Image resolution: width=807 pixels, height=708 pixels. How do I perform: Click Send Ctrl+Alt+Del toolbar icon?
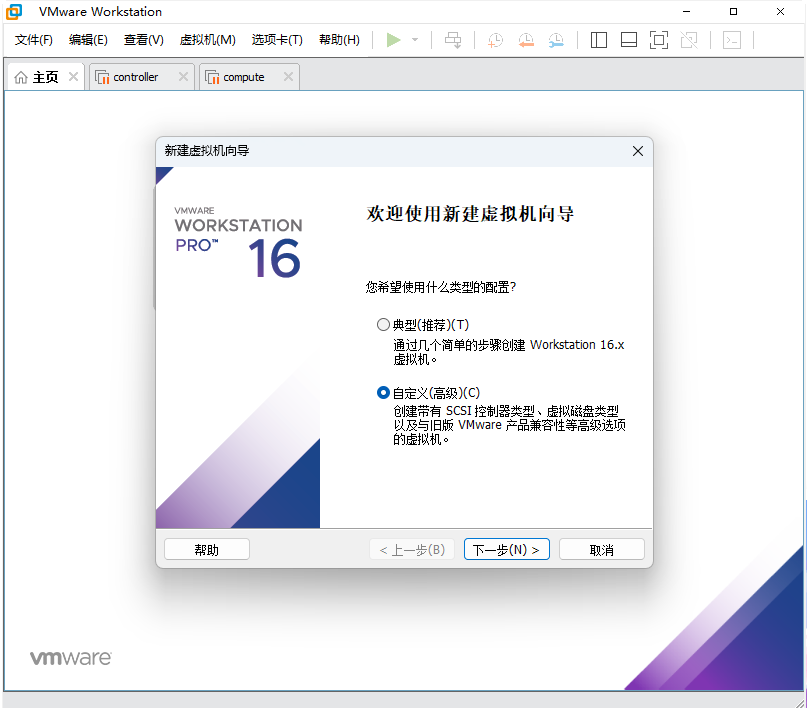click(x=453, y=40)
